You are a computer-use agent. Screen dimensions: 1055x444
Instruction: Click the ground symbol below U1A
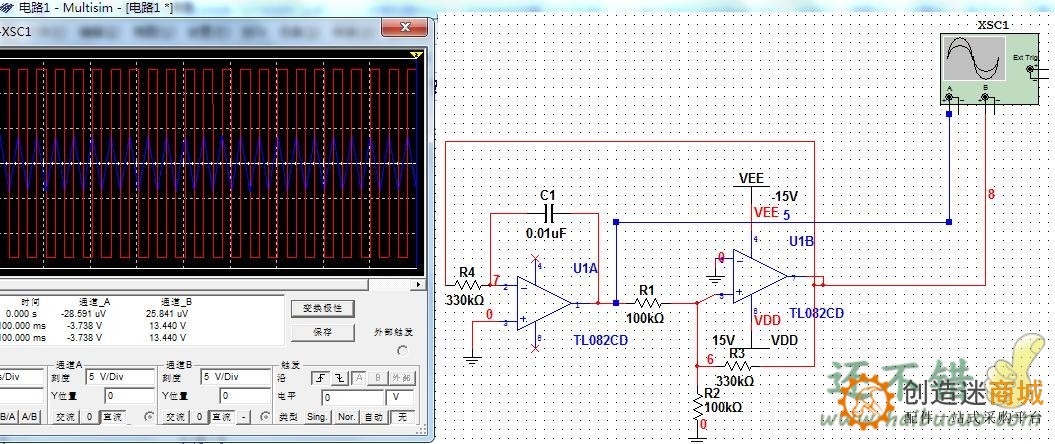[473, 359]
